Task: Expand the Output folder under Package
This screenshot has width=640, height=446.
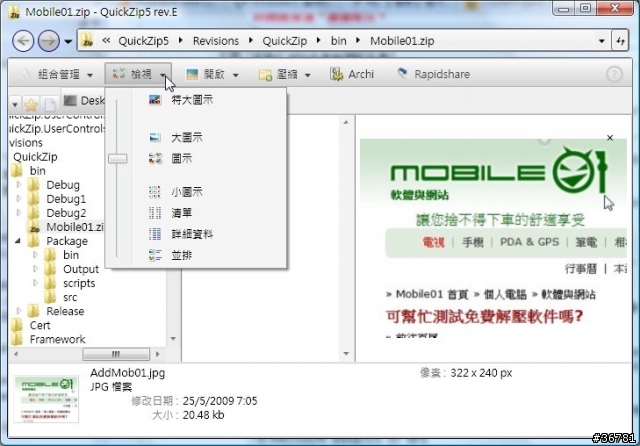Action: click(36, 269)
